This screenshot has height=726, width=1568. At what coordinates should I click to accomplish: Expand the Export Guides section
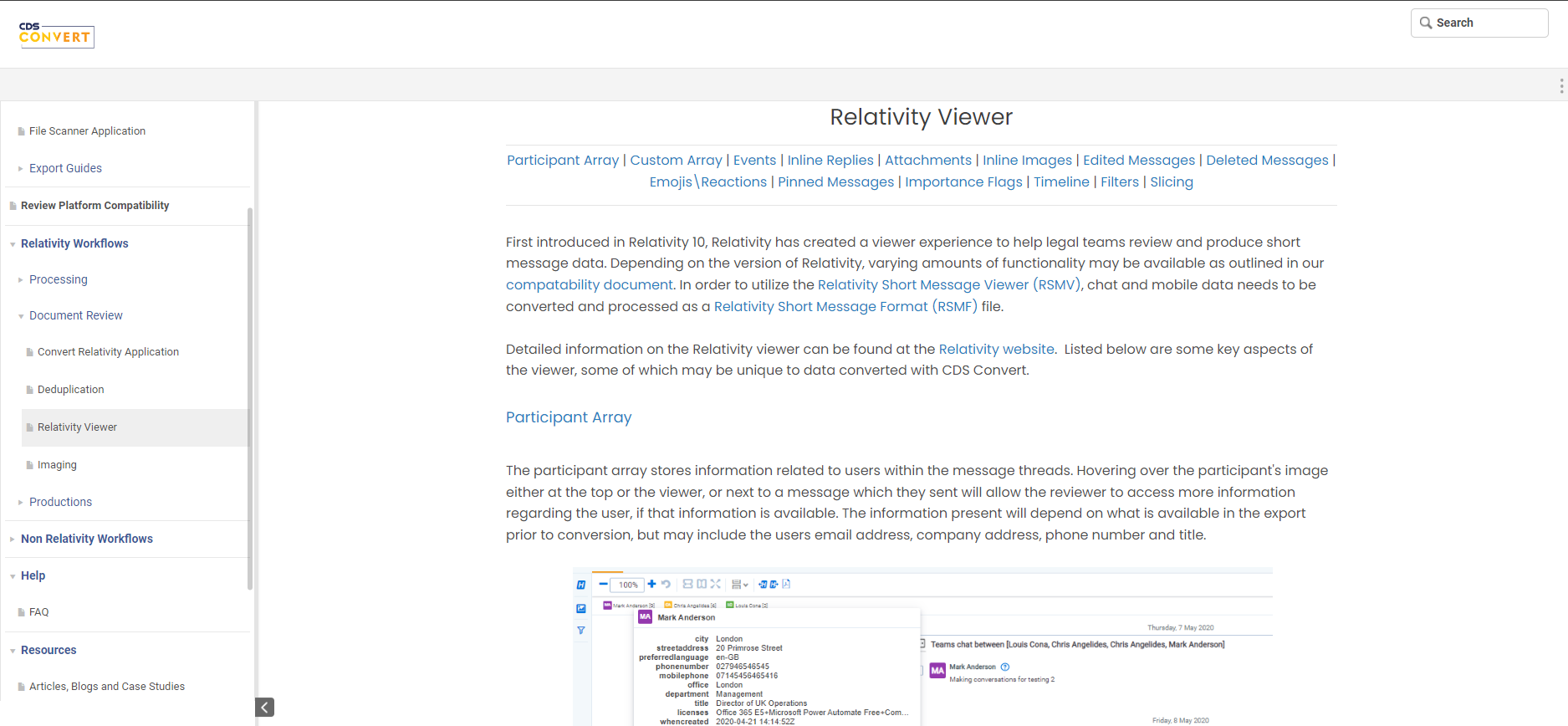21,168
